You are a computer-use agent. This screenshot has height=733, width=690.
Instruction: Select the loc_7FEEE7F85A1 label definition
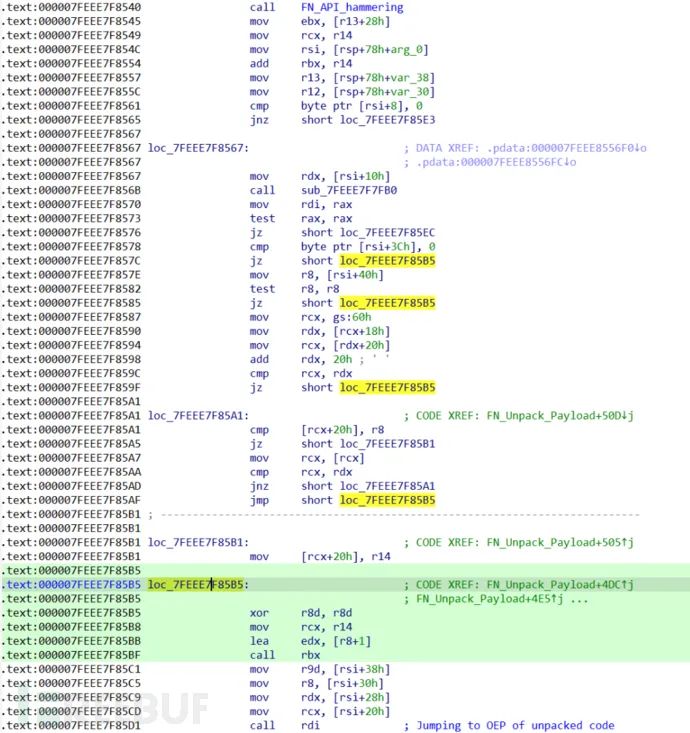(198, 416)
